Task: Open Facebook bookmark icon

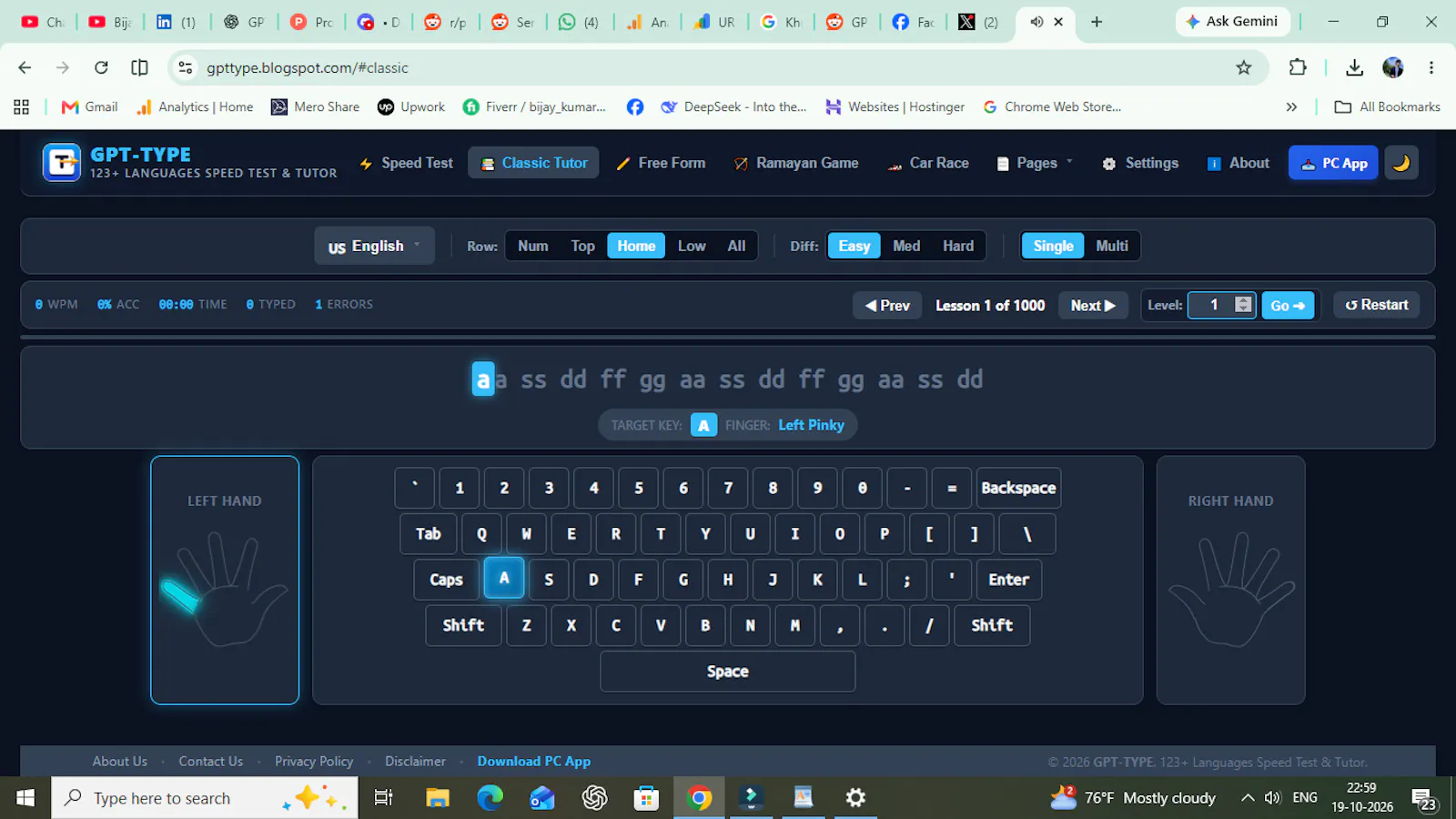Action: pyautogui.click(x=635, y=107)
